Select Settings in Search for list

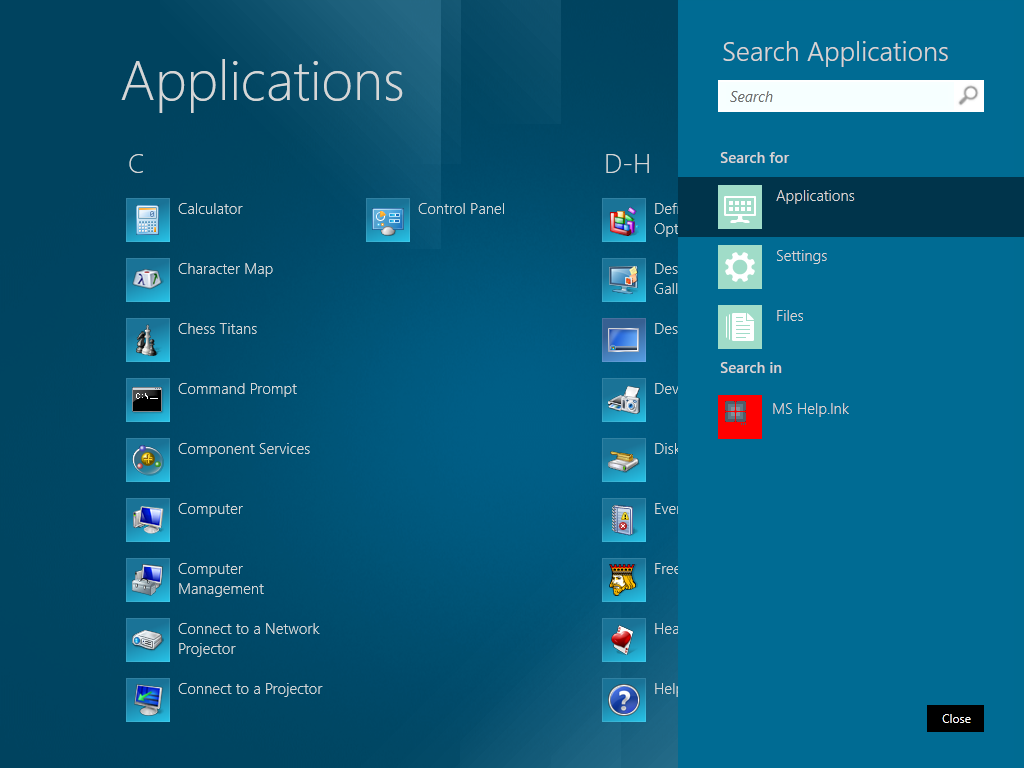[x=851, y=267]
